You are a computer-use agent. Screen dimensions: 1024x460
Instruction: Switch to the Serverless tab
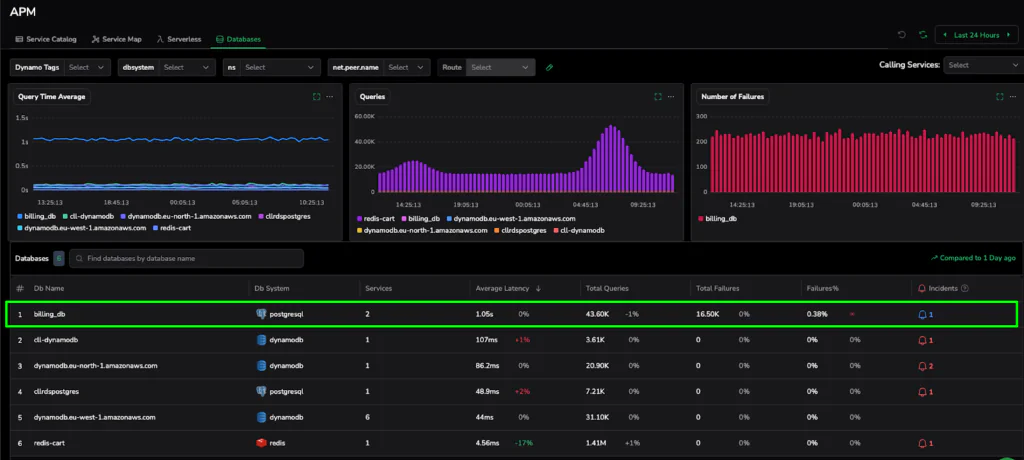point(179,39)
